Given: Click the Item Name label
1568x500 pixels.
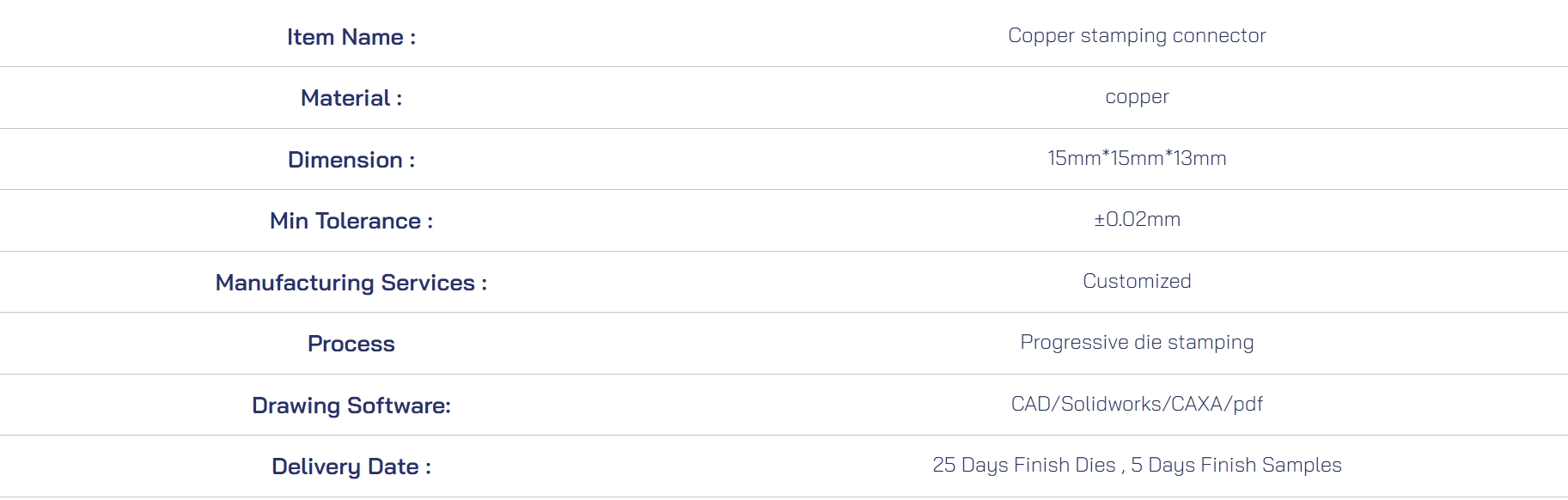Looking at the screenshot, I should point(351,37).
